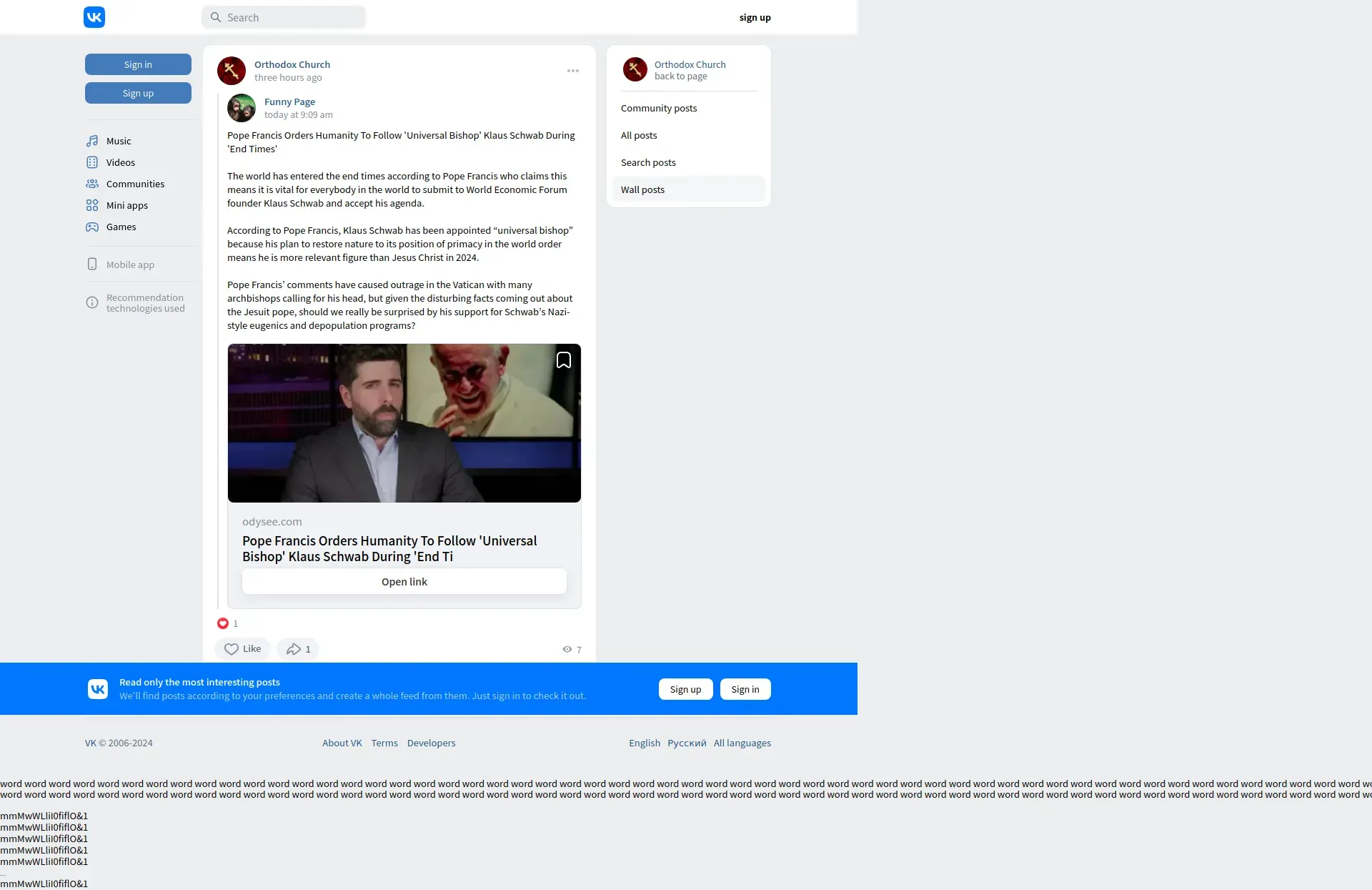Select Community posts filter

pos(658,108)
